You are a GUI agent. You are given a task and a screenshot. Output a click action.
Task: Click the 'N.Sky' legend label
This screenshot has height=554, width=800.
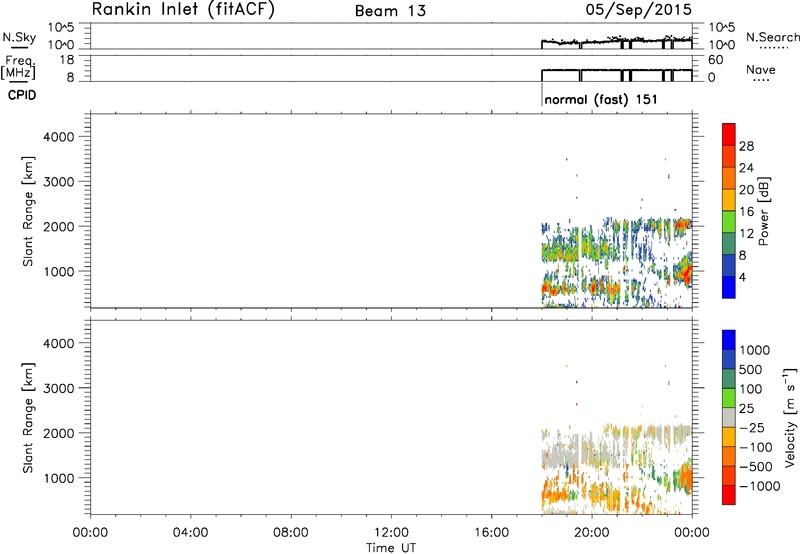[x=19, y=37]
